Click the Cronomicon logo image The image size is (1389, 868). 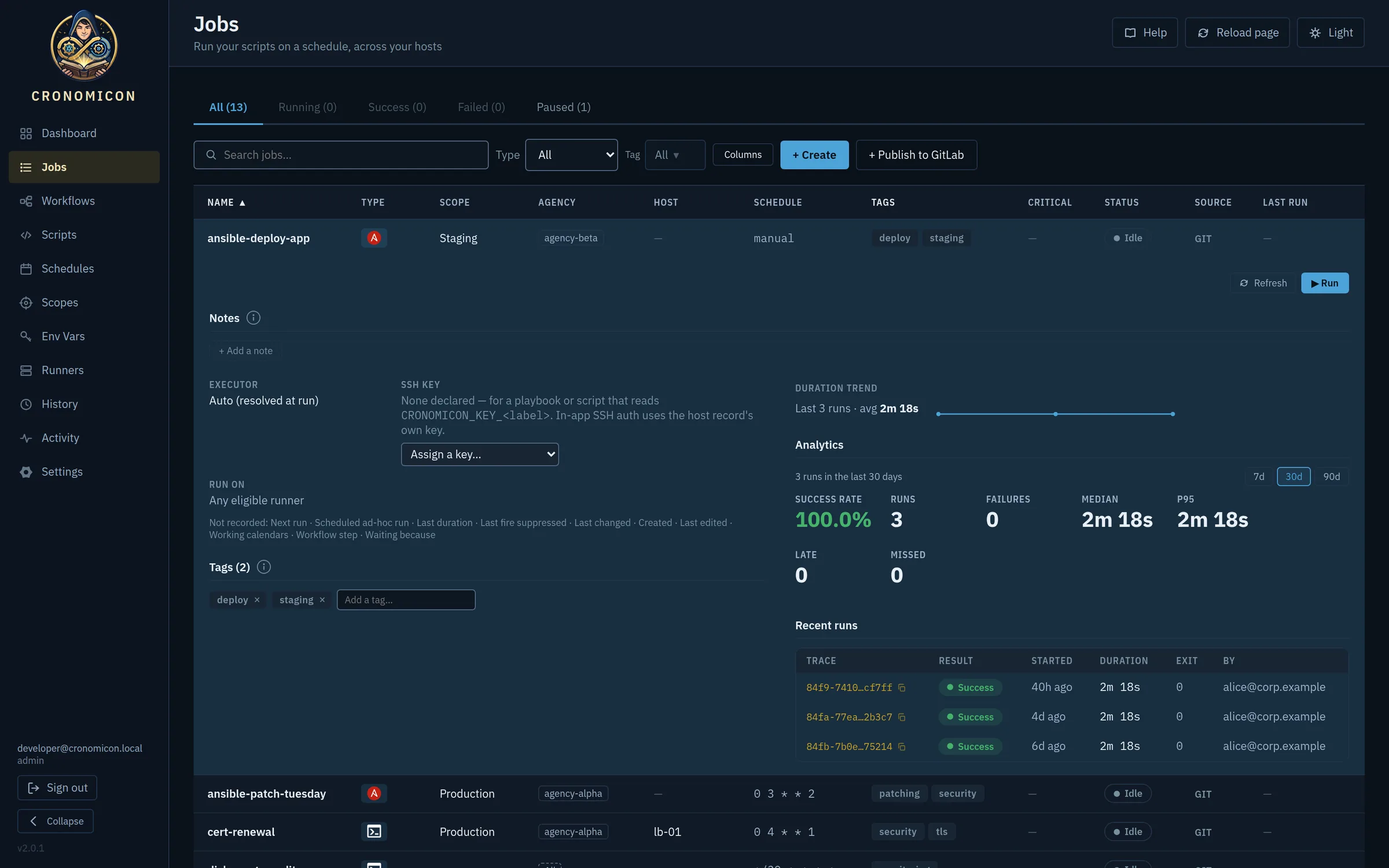[84, 45]
